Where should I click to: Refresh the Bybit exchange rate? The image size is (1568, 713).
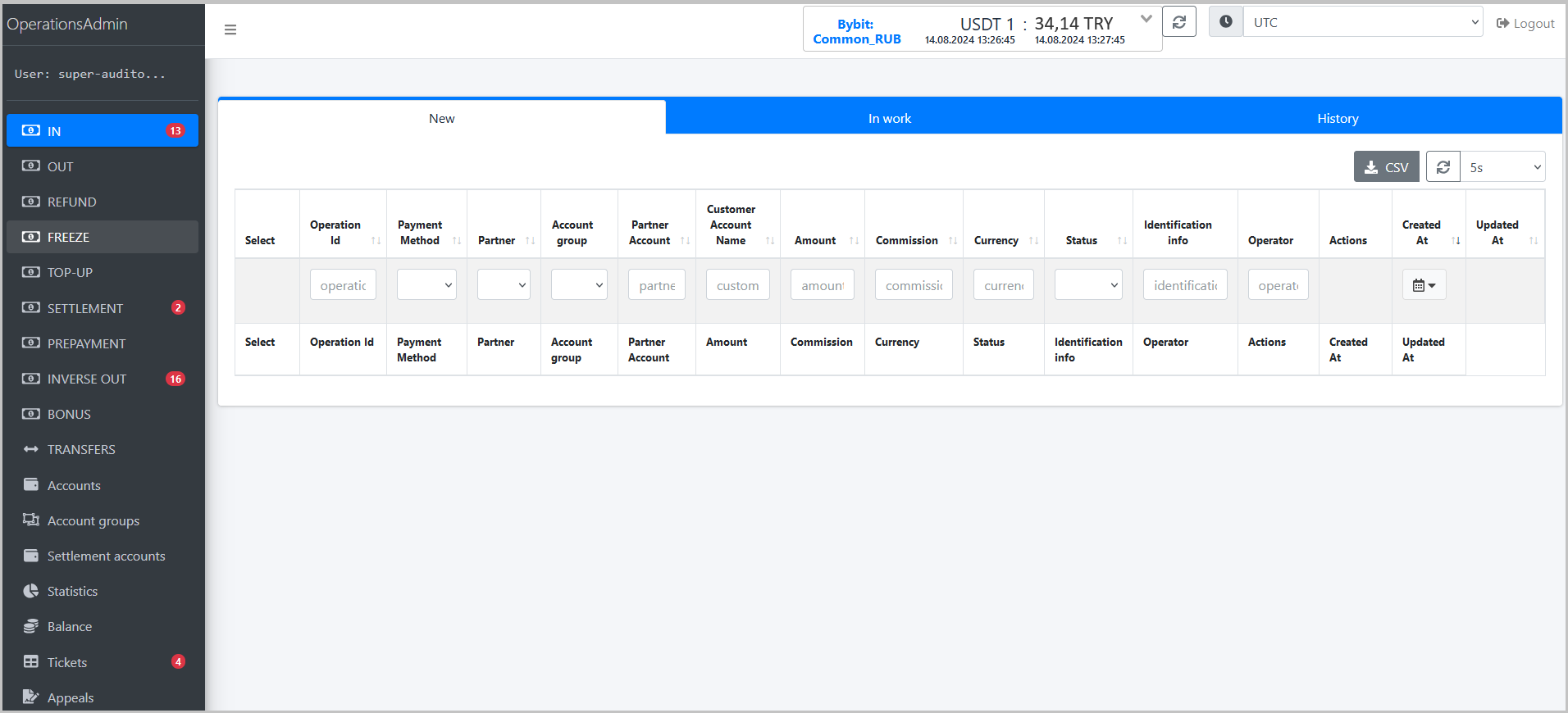1179,22
